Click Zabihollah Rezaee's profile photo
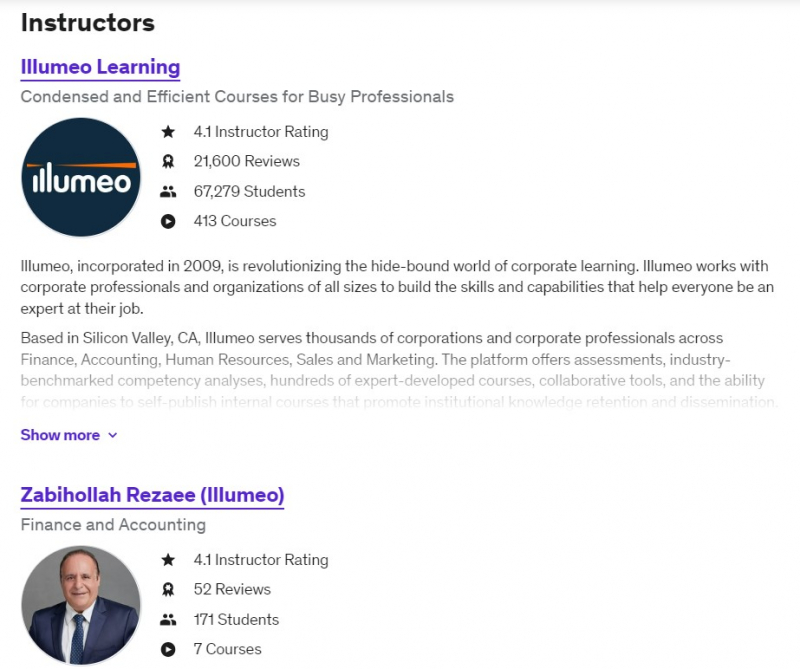 point(80,606)
